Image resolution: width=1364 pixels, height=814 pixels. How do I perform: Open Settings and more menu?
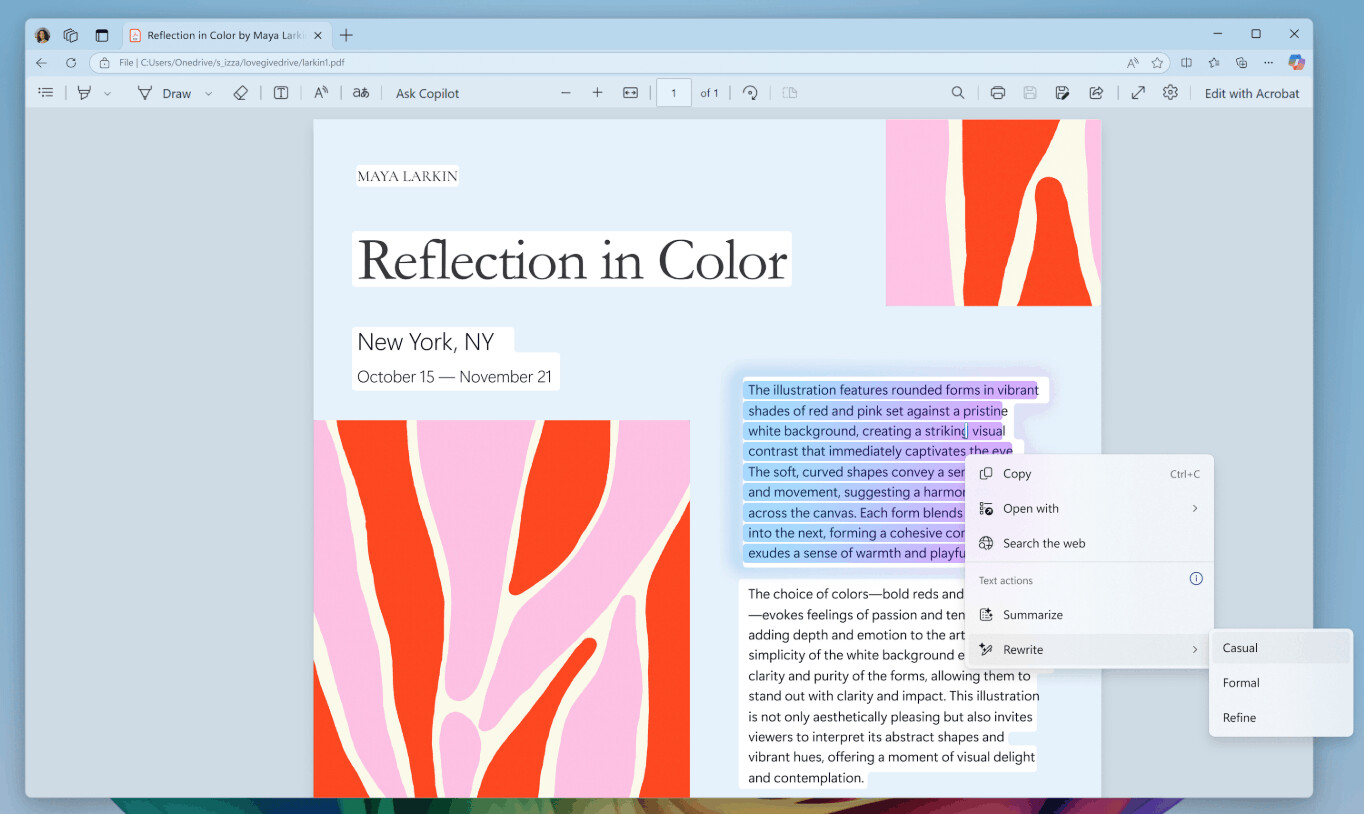coord(1268,62)
